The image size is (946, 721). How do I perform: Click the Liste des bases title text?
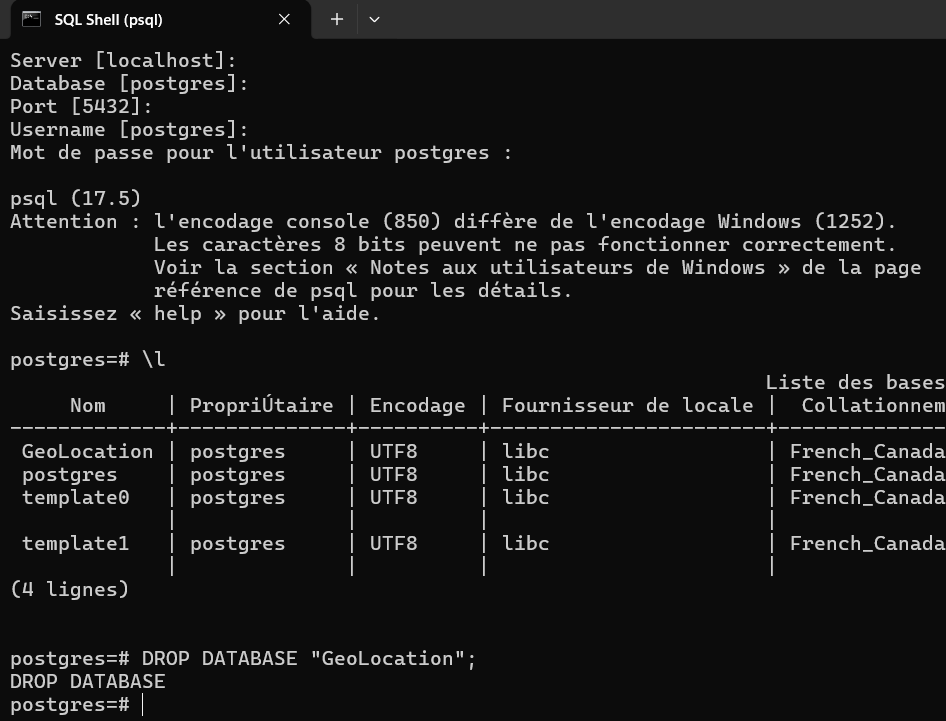(855, 383)
